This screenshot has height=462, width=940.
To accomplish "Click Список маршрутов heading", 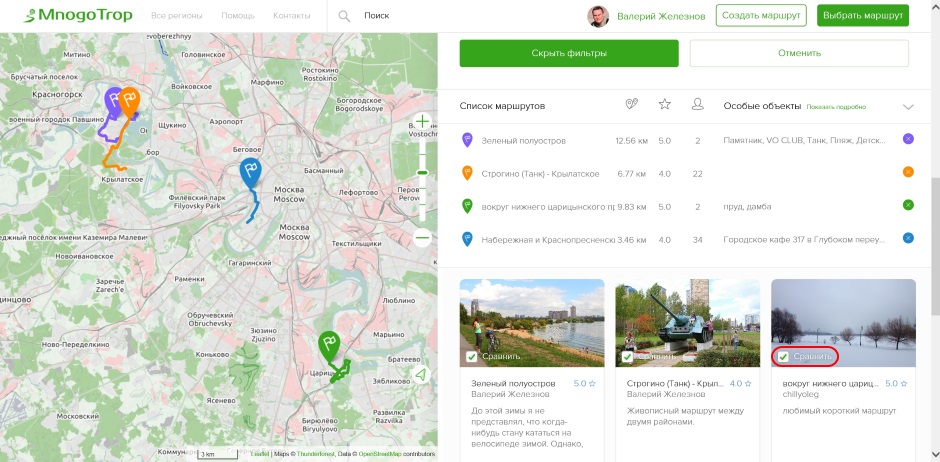I will pyautogui.click(x=502, y=106).
